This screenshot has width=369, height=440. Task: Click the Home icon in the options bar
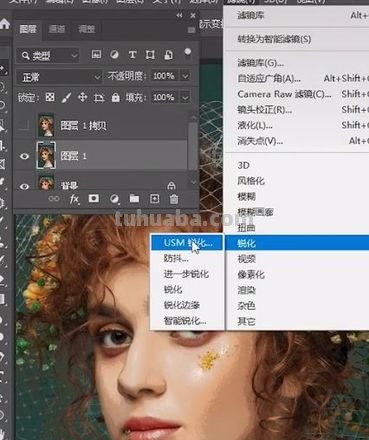[4, 23]
